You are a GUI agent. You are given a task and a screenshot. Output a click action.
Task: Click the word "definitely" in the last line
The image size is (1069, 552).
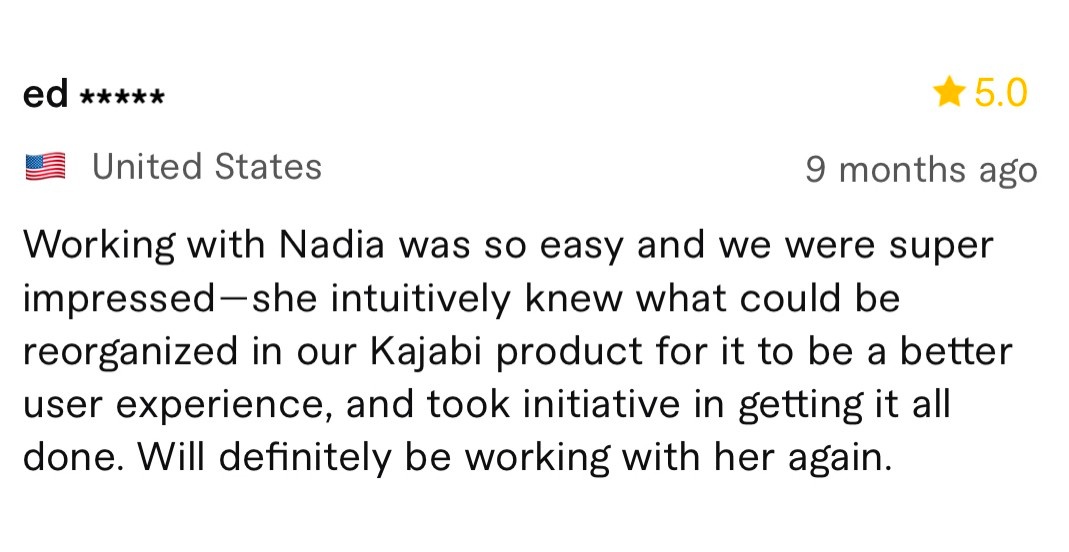click(304, 457)
